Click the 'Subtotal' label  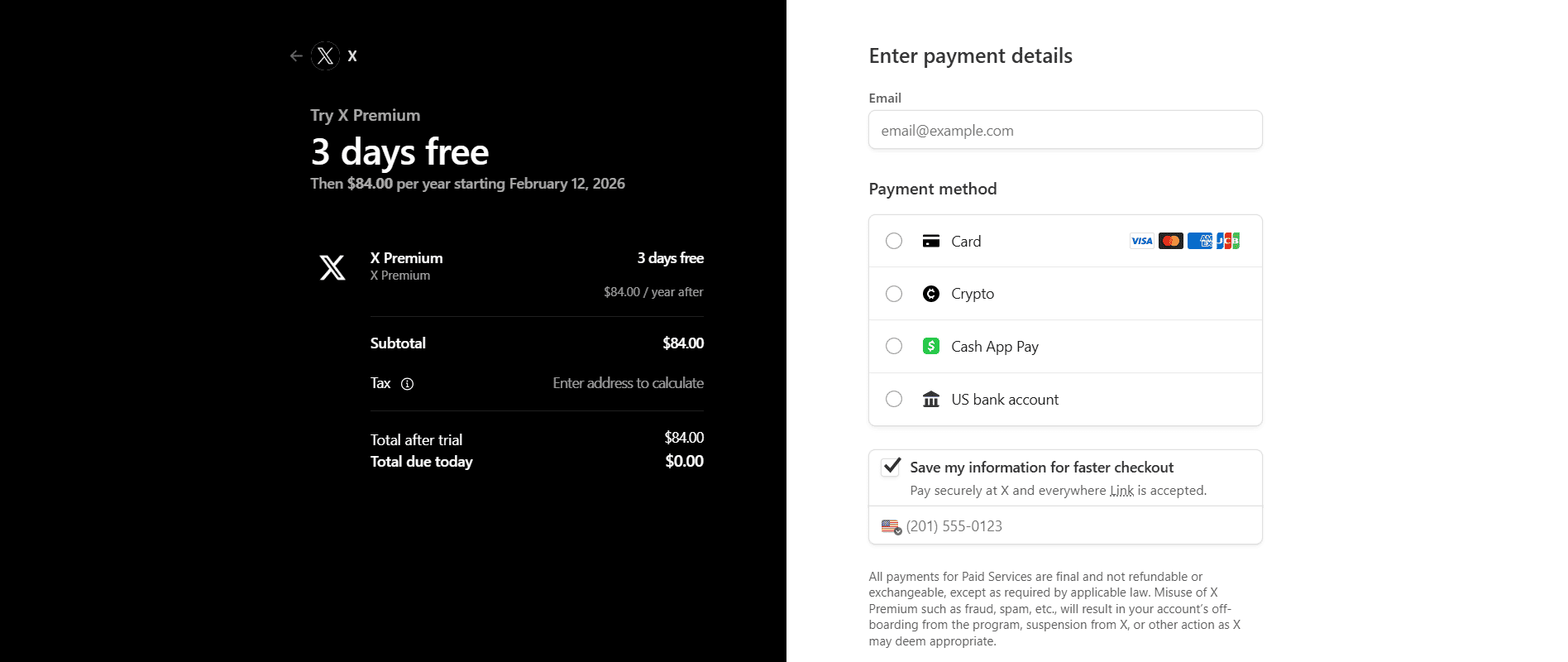click(x=398, y=343)
